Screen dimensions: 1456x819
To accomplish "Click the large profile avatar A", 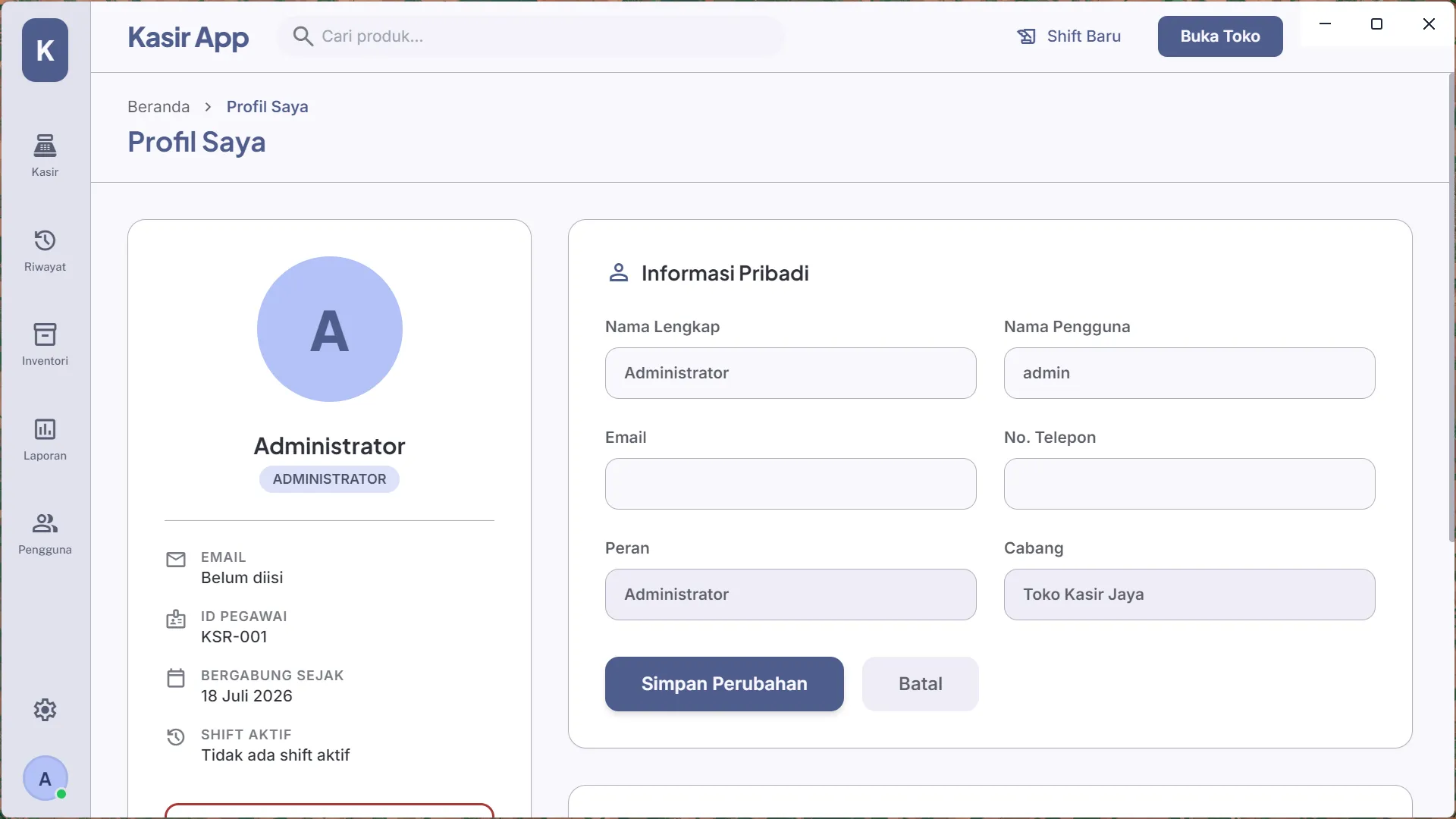I will click(329, 329).
